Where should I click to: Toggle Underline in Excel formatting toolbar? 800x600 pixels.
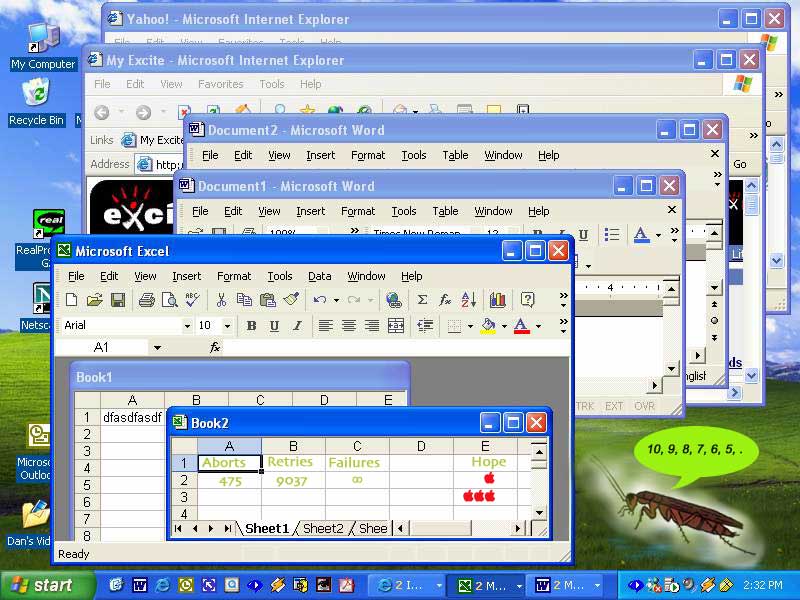tap(274, 326)
